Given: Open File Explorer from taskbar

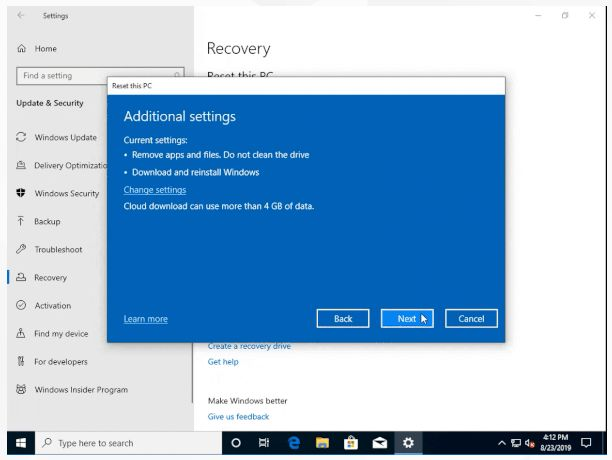Looking at the screenshot, I should coord(322,443).
